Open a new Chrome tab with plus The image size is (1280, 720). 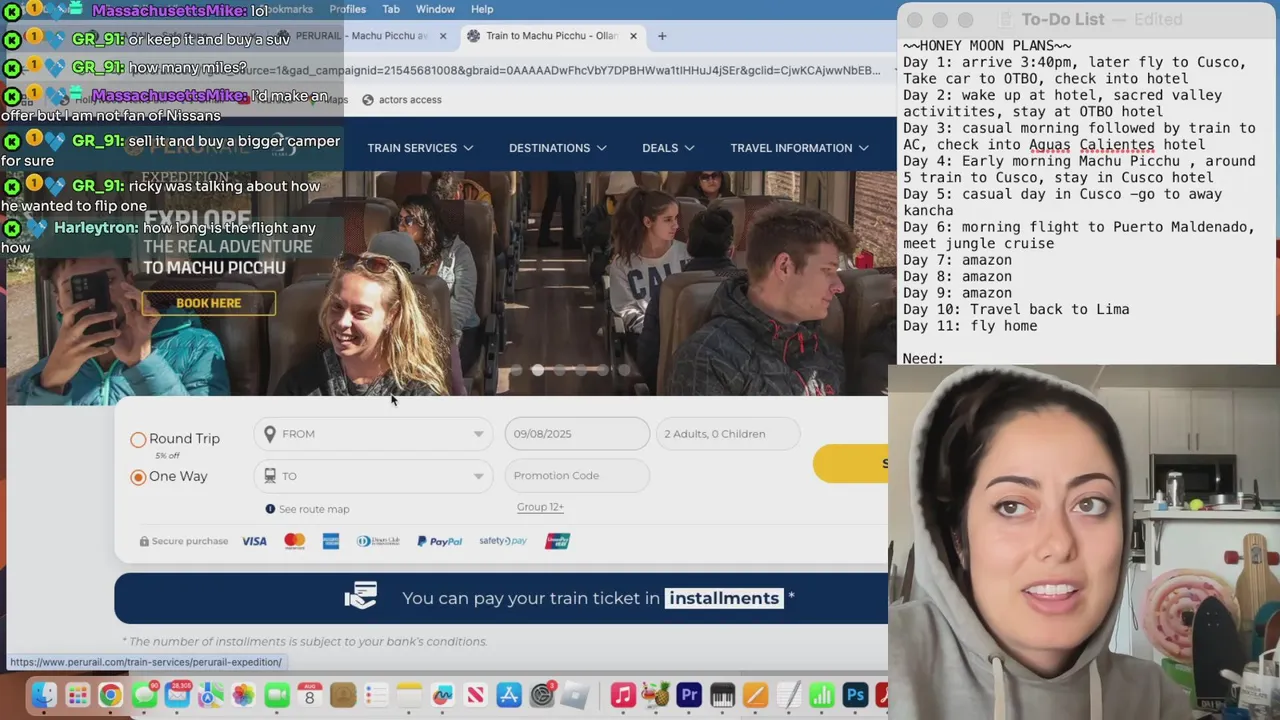(661, 36)
